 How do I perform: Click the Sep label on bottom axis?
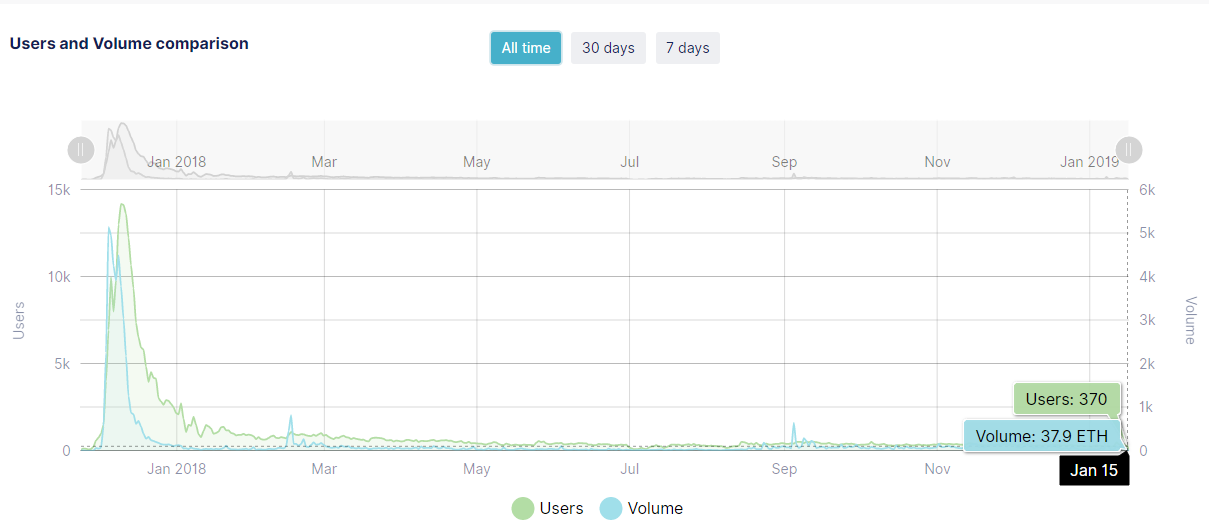coord(784,468)
